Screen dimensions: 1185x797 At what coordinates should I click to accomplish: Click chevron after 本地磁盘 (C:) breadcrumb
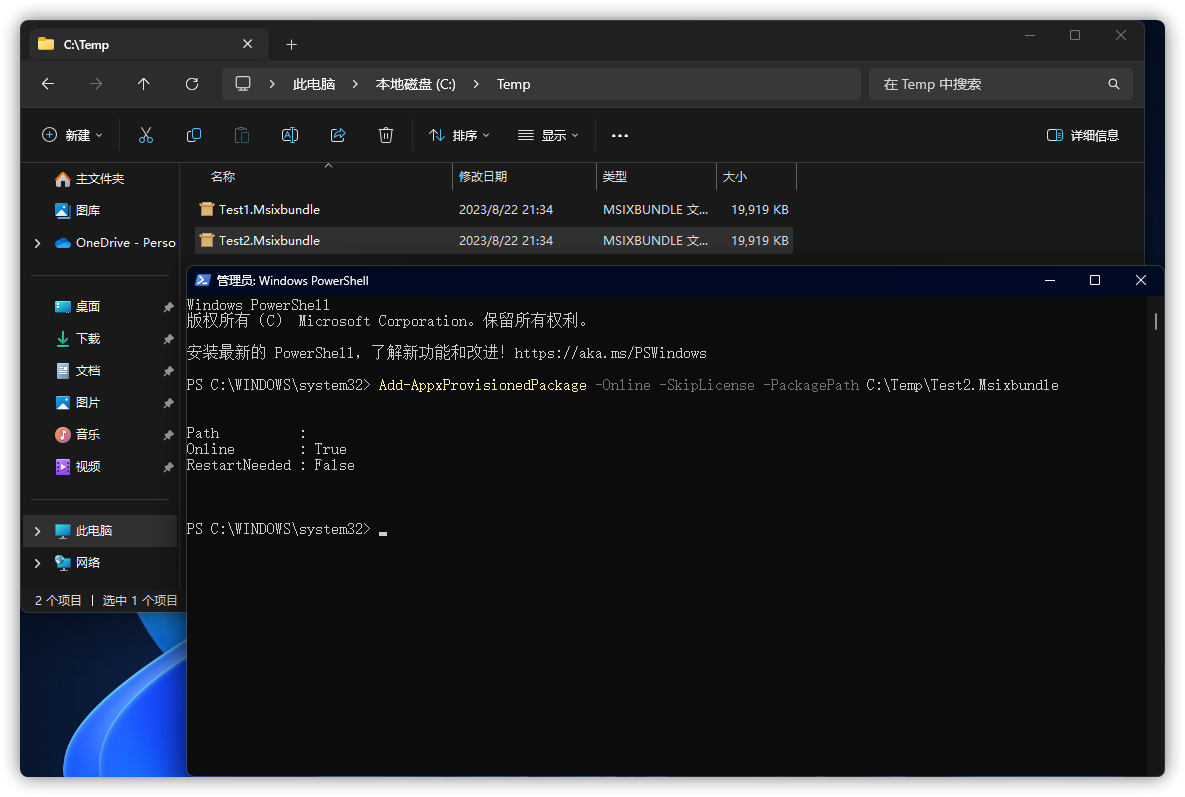(x=476, y=84)
